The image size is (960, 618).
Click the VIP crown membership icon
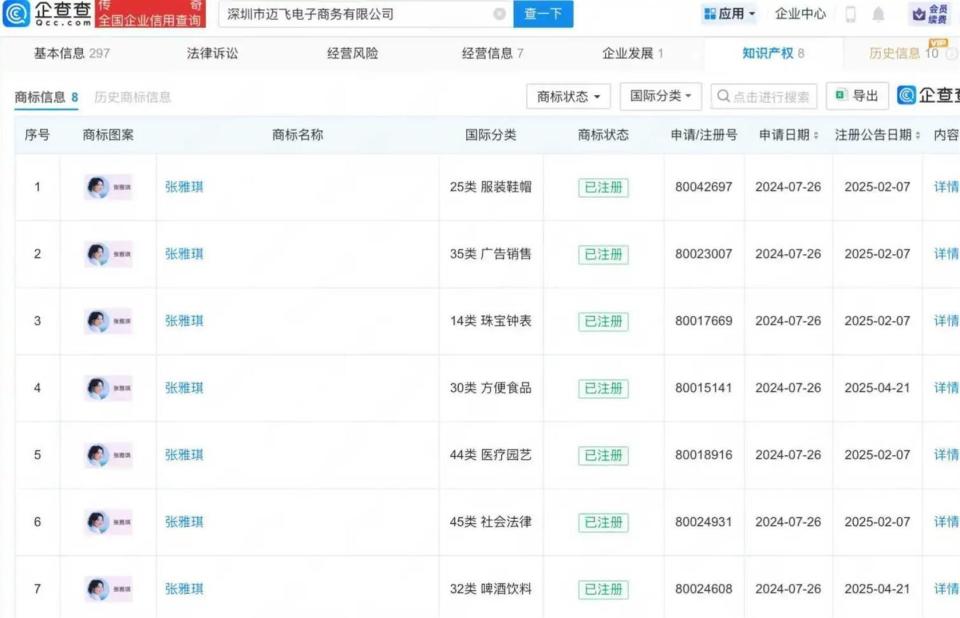tap(918, 13)
